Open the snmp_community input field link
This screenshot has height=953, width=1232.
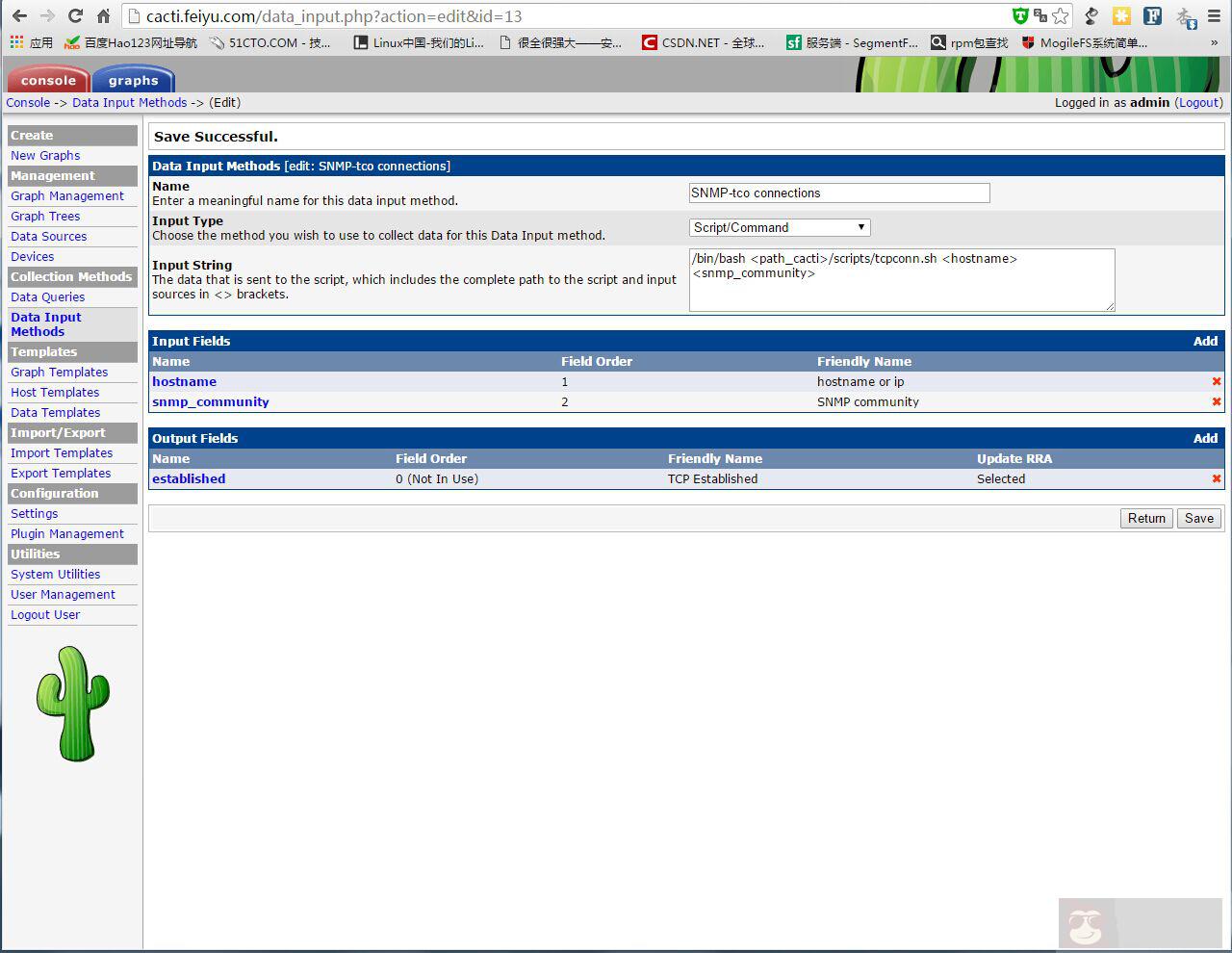[210, 402]
